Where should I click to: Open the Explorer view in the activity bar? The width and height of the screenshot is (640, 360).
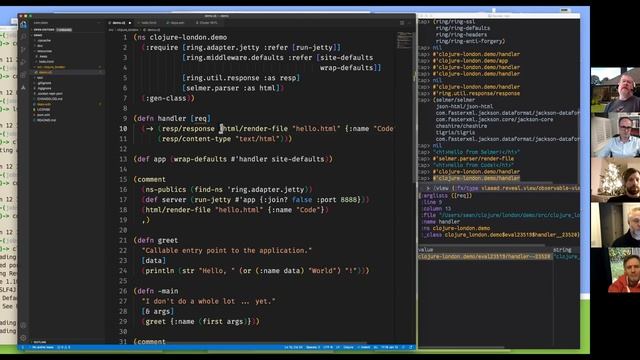click(23, 25)
